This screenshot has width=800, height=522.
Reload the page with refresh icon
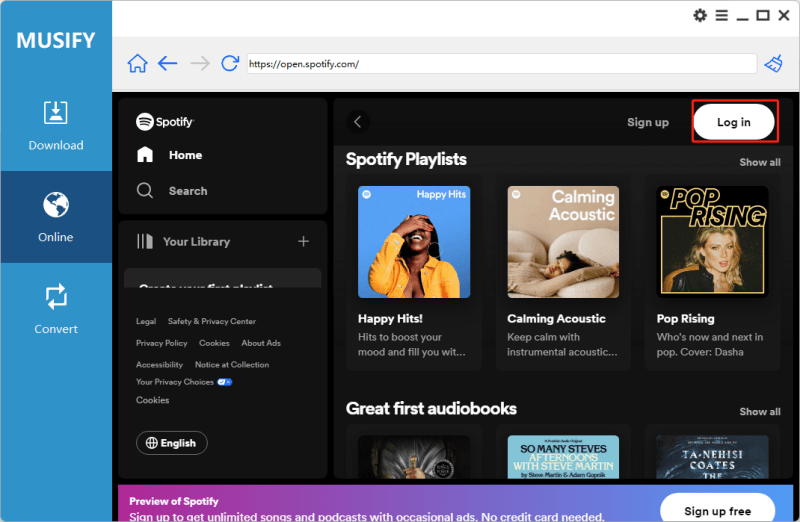[x=230, y=64]
